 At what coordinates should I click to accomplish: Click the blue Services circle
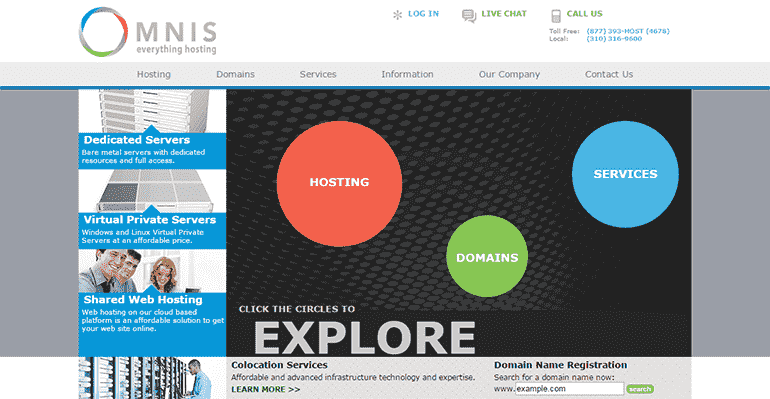pyautogui.click(x=625, y=174)
